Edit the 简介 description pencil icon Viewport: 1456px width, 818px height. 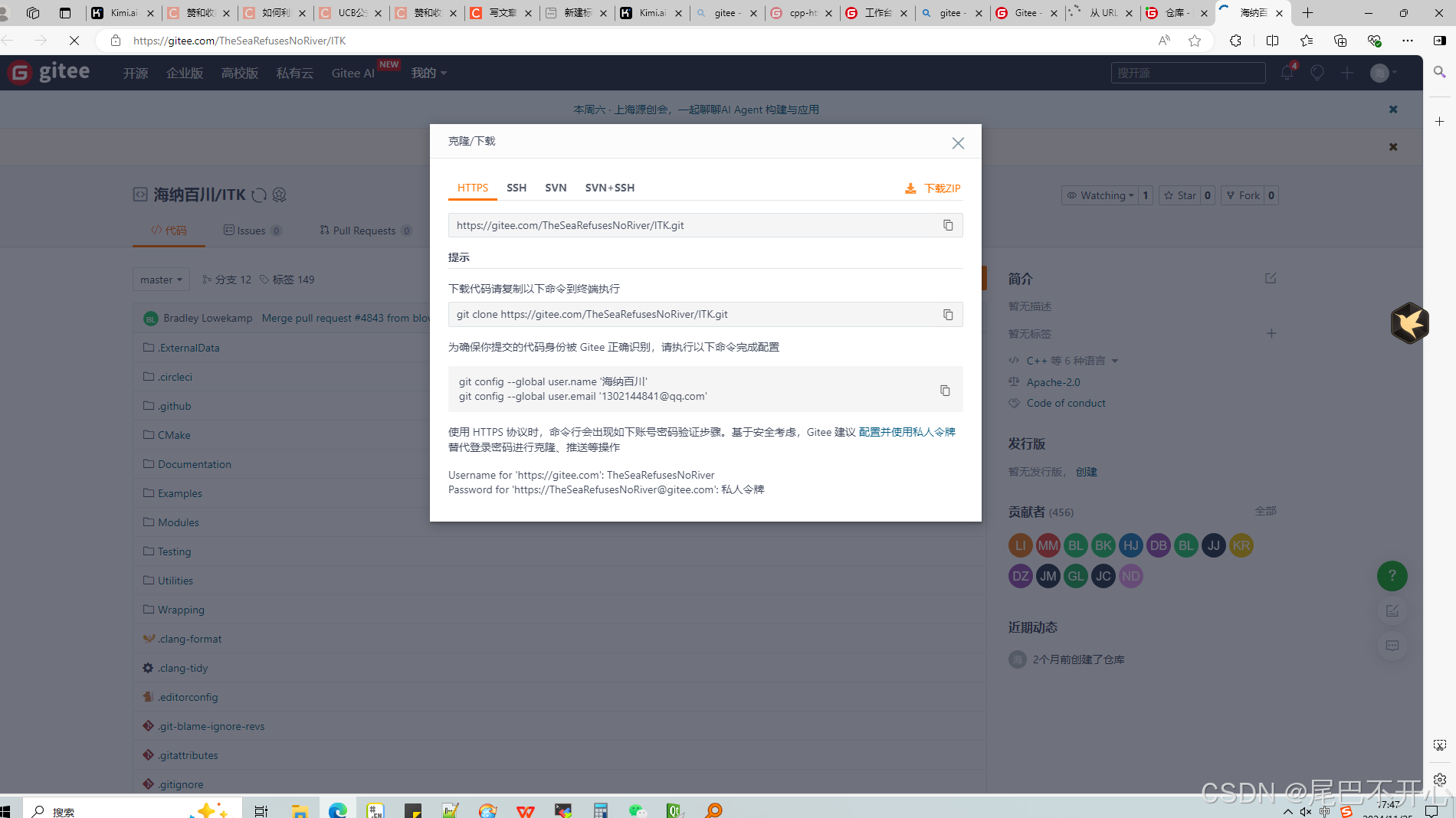coord(1271,278)
